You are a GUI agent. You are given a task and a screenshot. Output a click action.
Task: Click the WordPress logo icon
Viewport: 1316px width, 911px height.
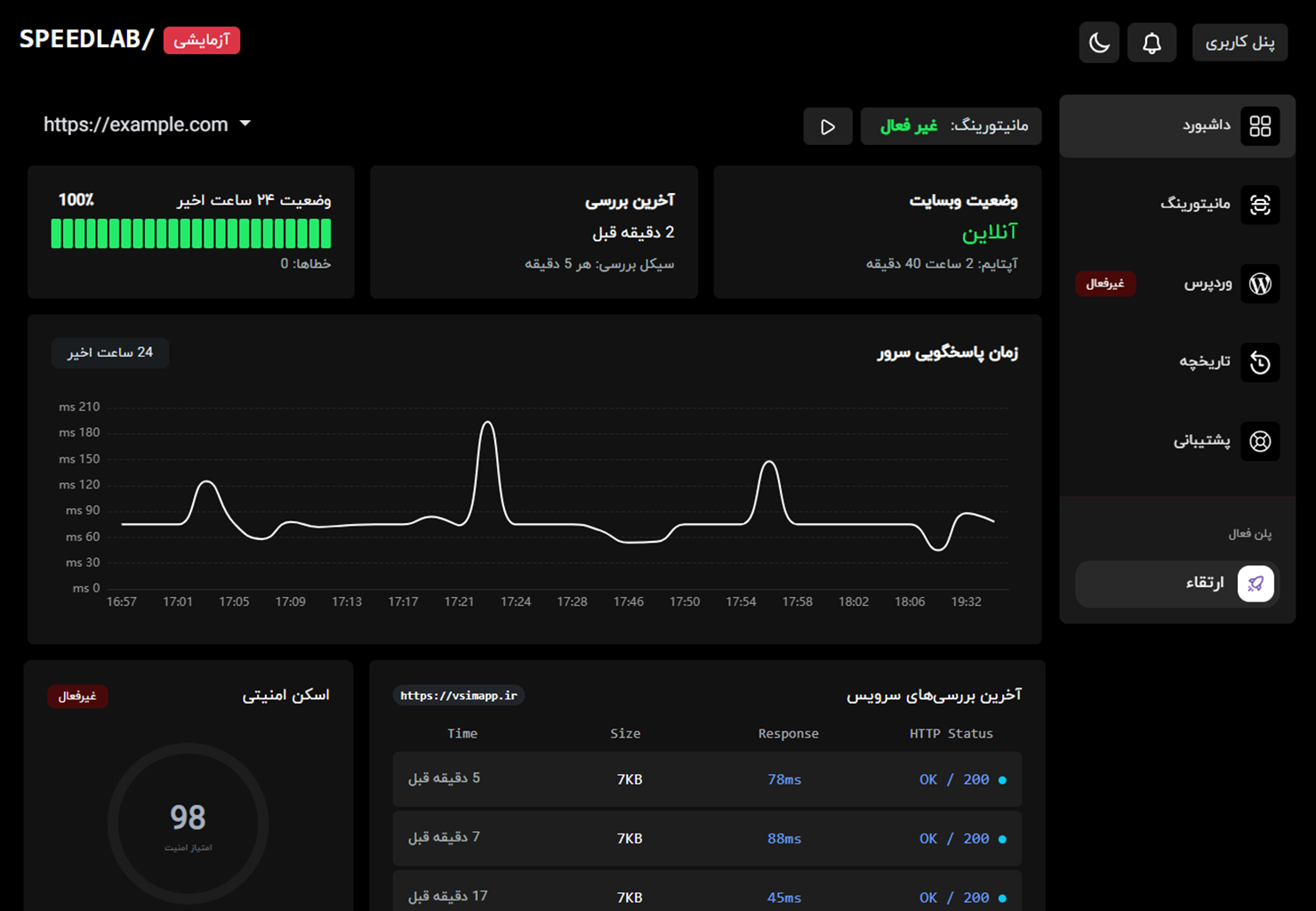coord(1260,284)
